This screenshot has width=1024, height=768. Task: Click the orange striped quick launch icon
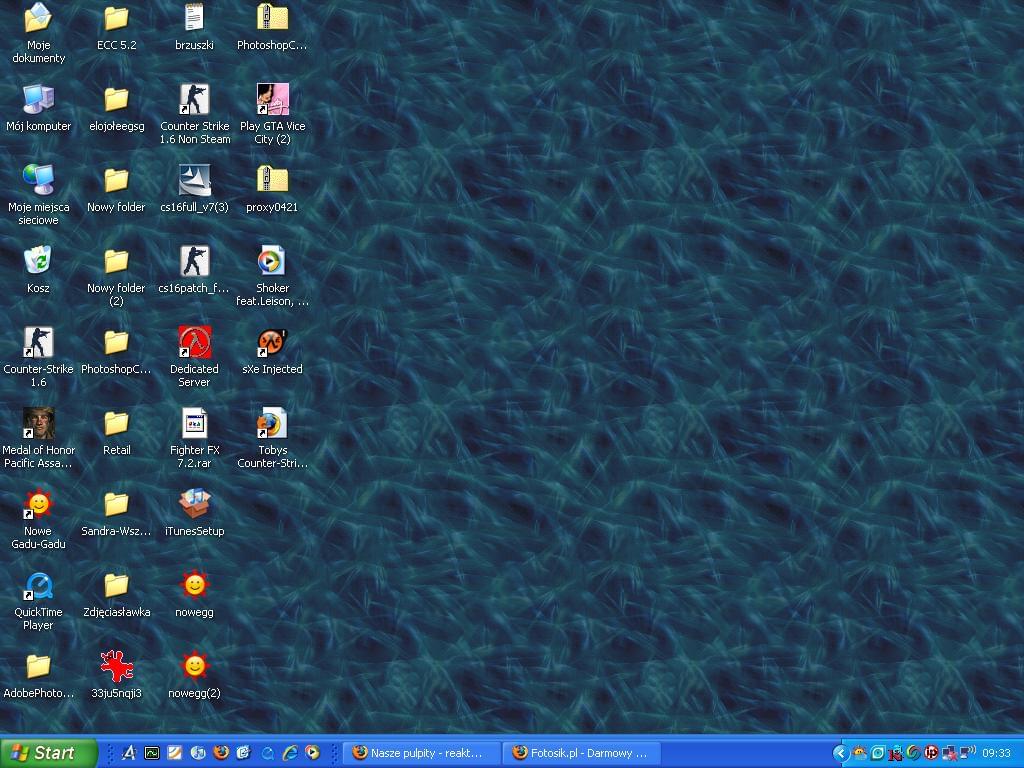(174, 753)
